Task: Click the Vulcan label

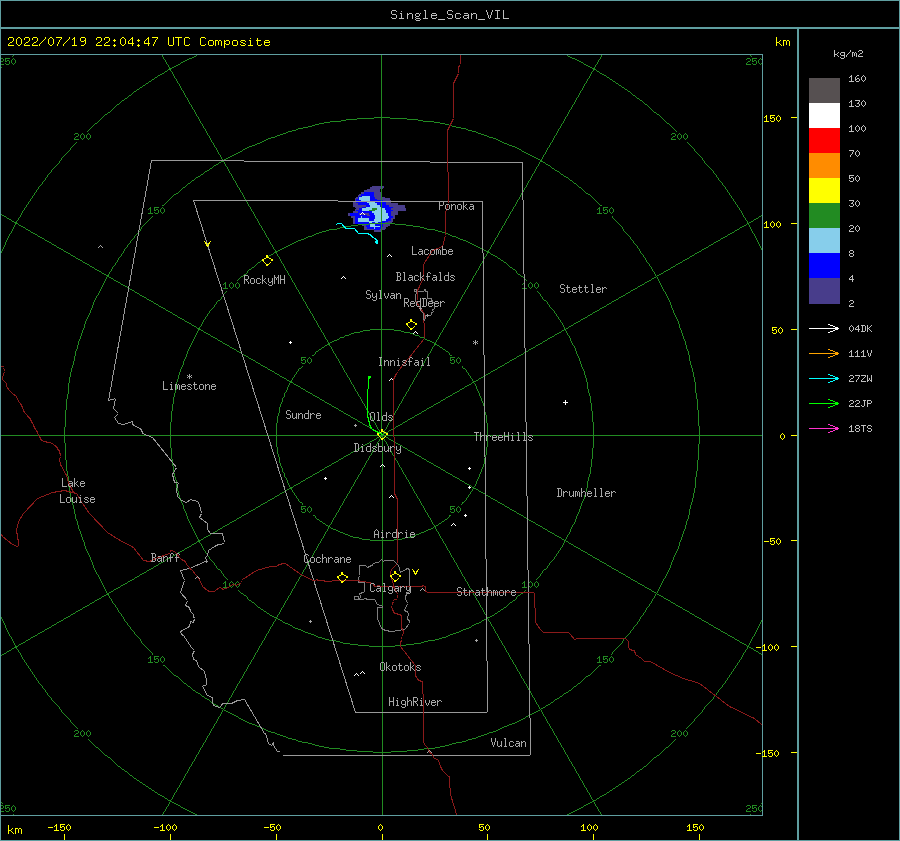Action: point(508,743)
